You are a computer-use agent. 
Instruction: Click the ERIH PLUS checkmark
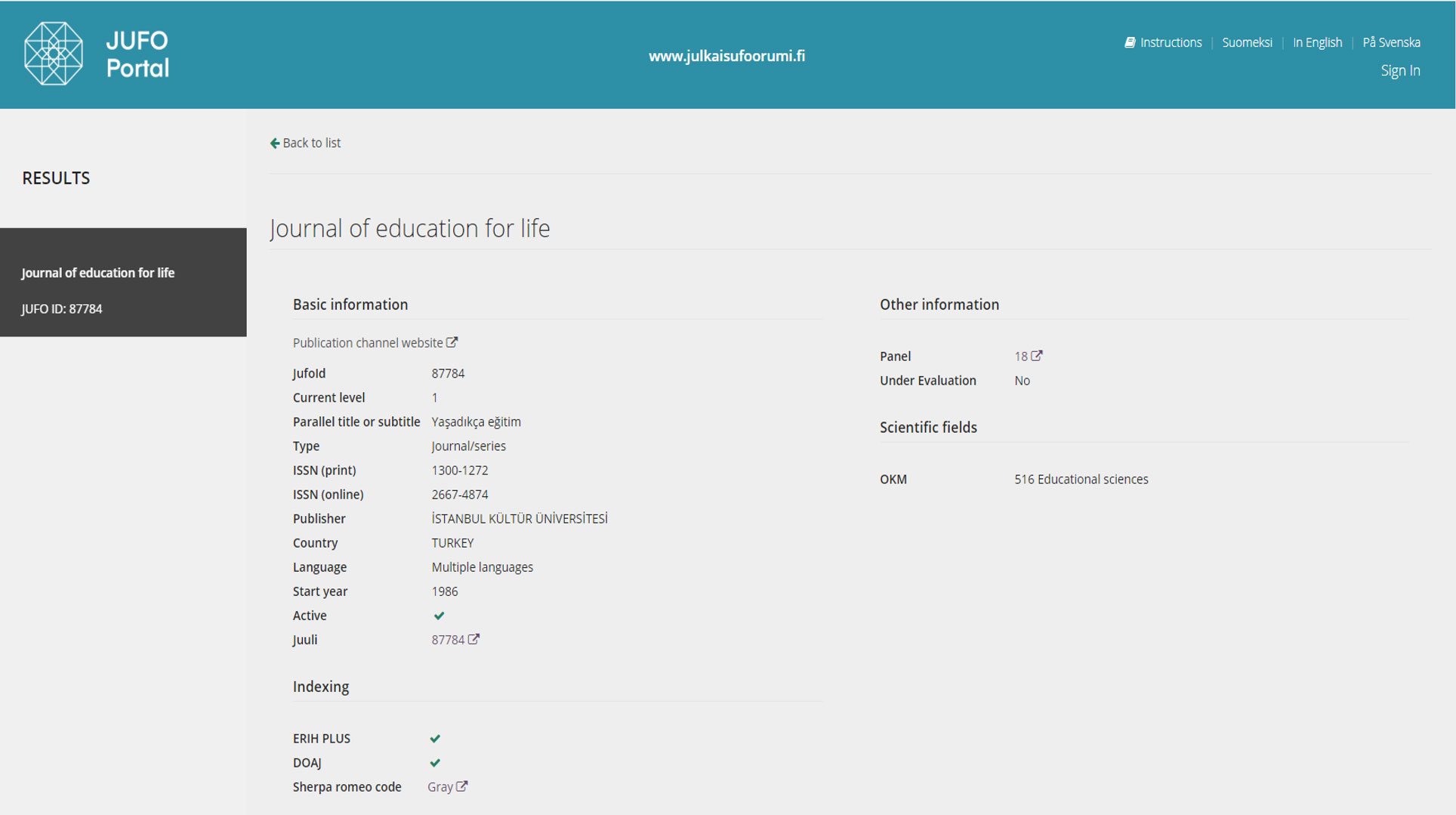[x=435, y=739]
